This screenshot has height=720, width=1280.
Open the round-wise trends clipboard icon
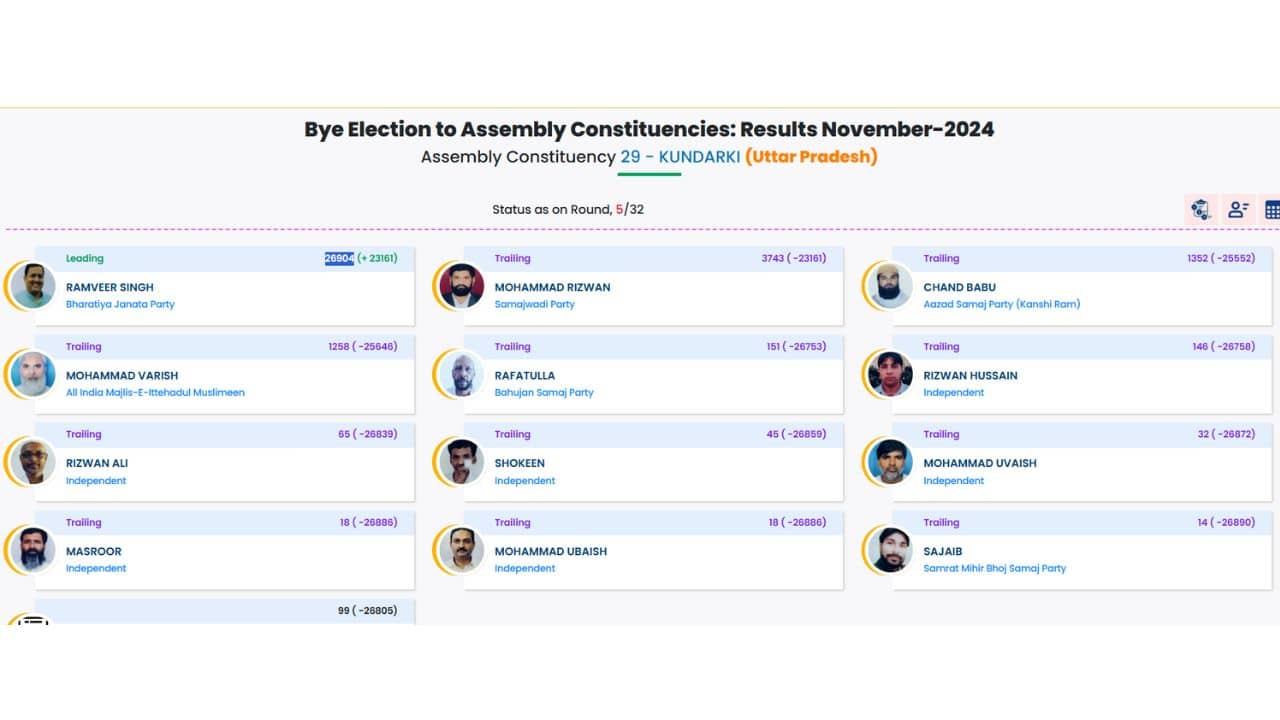coord(1200,210)
